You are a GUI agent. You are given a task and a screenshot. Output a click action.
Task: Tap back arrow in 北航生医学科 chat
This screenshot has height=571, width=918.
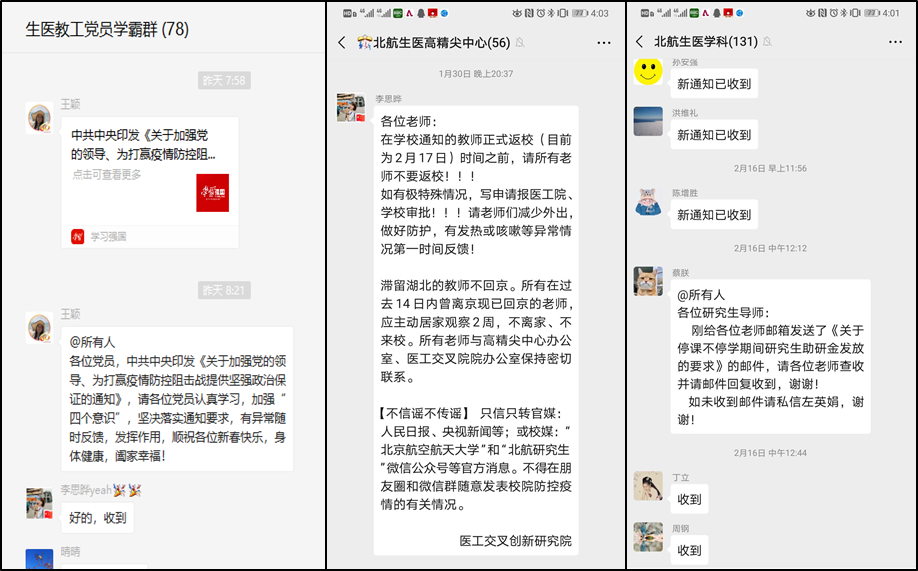click(640, 42)
